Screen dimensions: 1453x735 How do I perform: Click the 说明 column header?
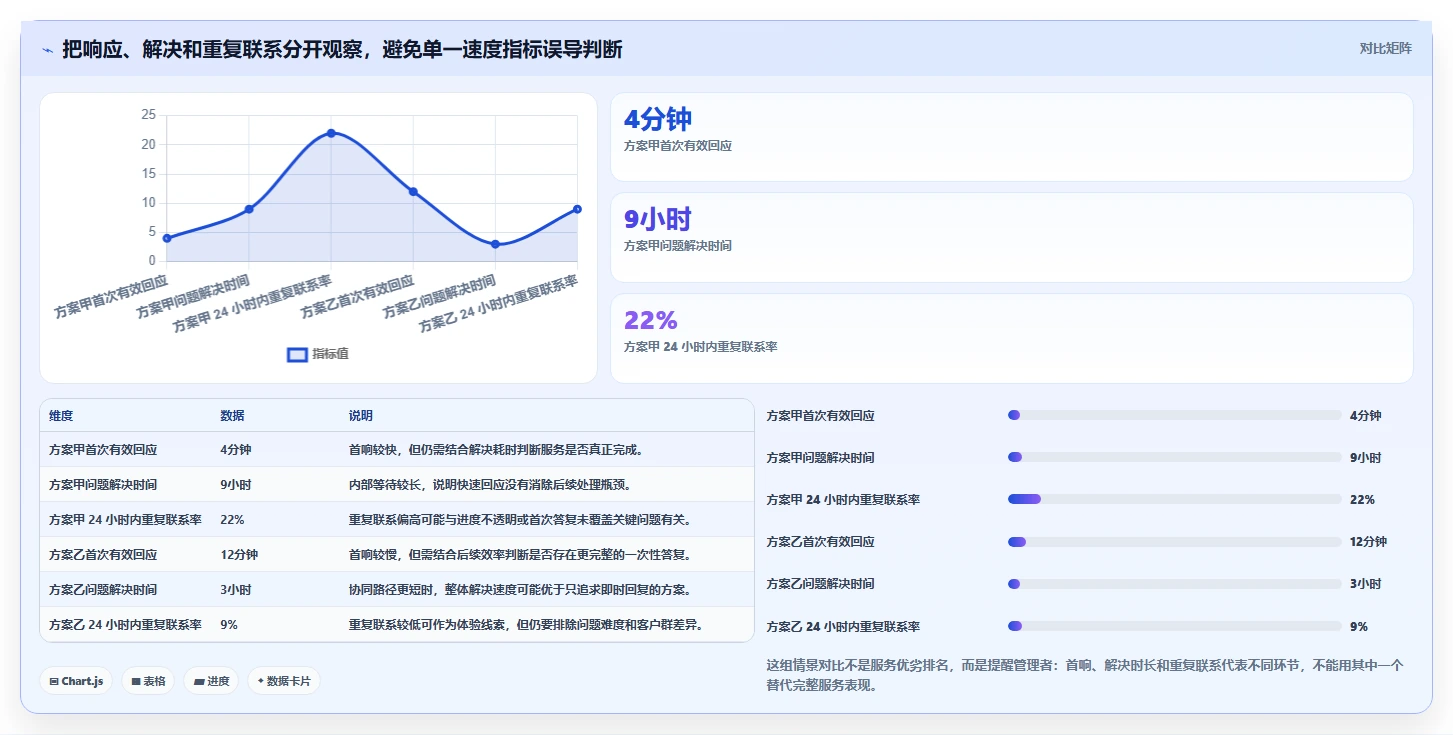[x=360, y=416]
